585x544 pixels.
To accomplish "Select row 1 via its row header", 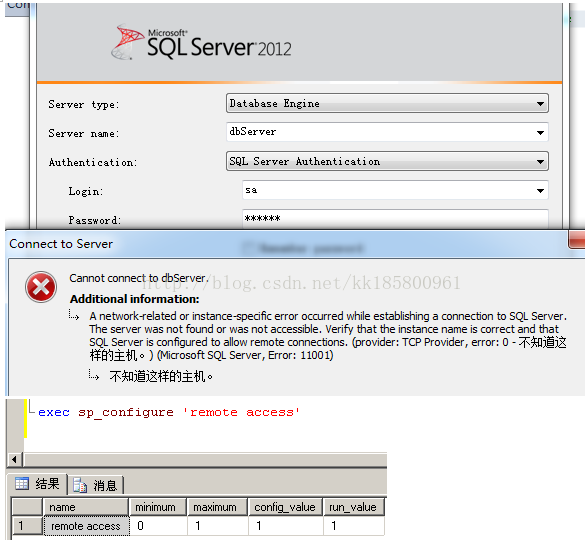I will (27, 526).
